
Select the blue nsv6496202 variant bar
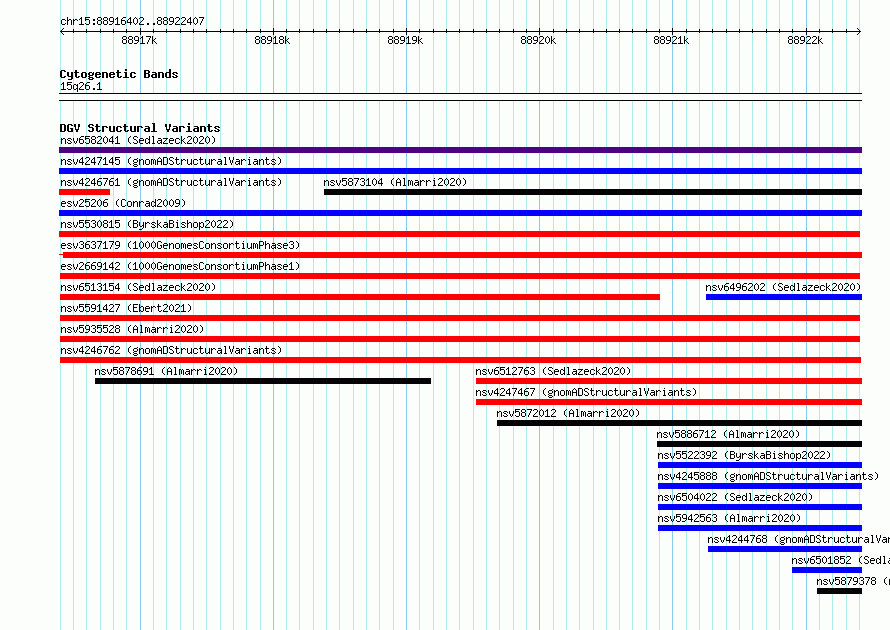click(x=784, y=297)
